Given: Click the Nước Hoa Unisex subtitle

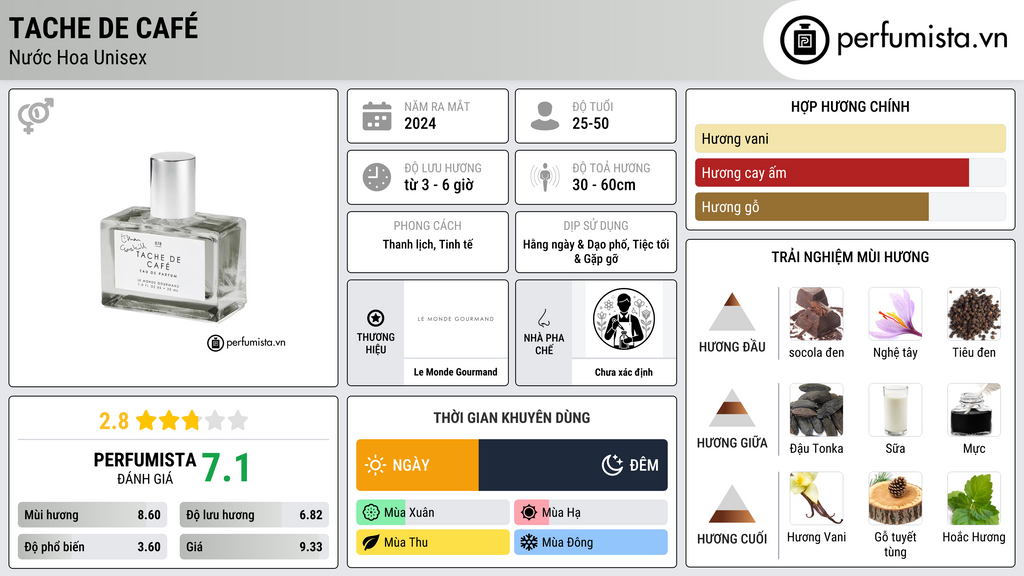Looking at the screenshot, I should (78, 58).
